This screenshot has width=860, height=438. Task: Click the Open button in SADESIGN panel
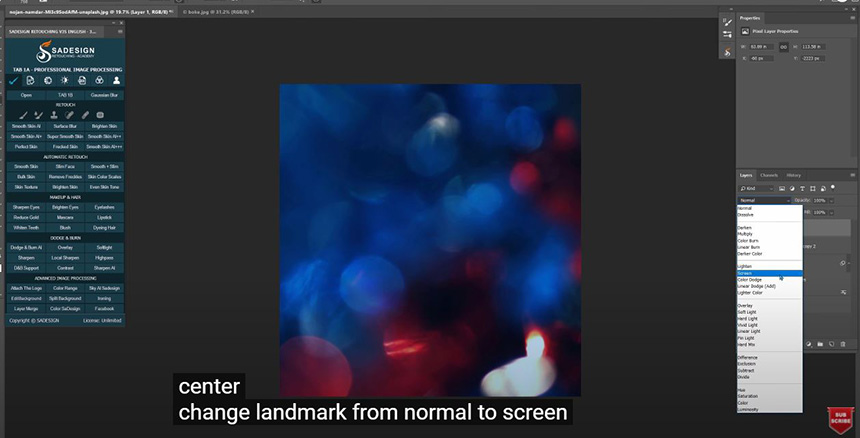click(26, 95)
